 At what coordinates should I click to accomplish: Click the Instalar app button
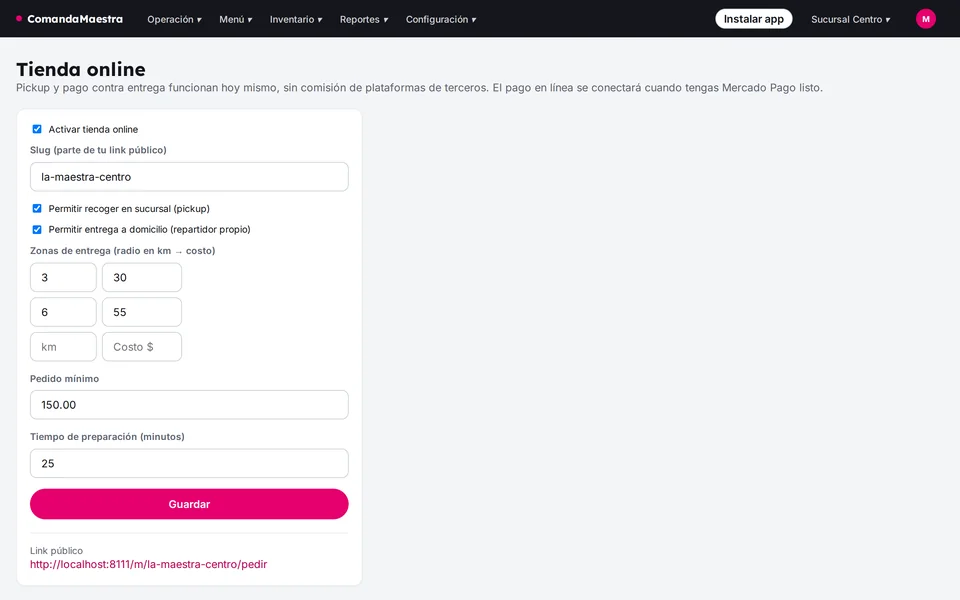(x=754, y=19)
